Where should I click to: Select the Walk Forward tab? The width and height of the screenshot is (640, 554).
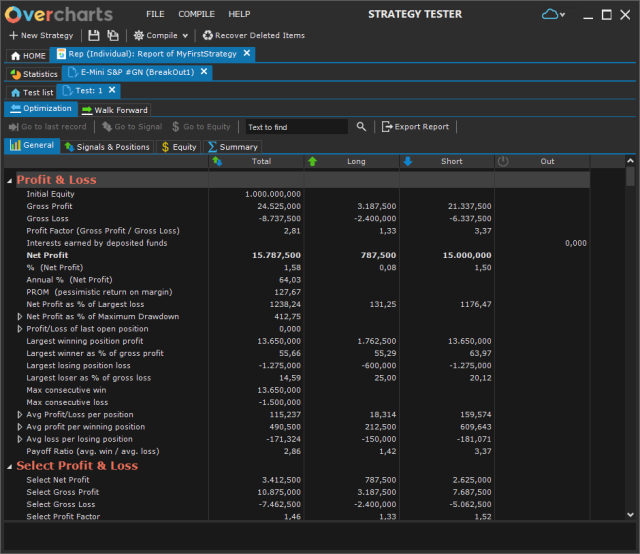pos(114,110)
